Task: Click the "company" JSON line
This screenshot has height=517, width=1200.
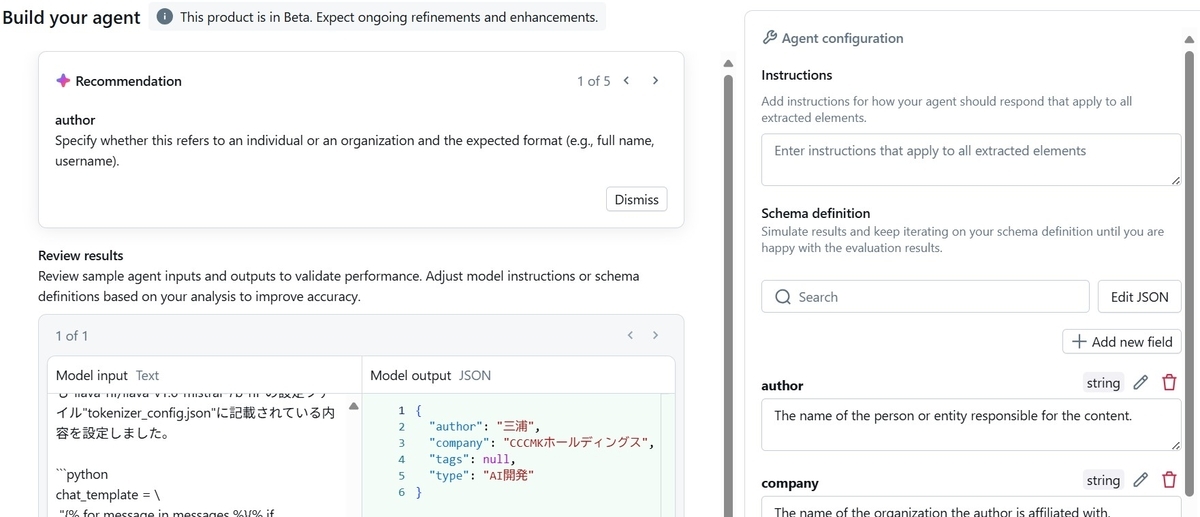Action: (541, 443)
